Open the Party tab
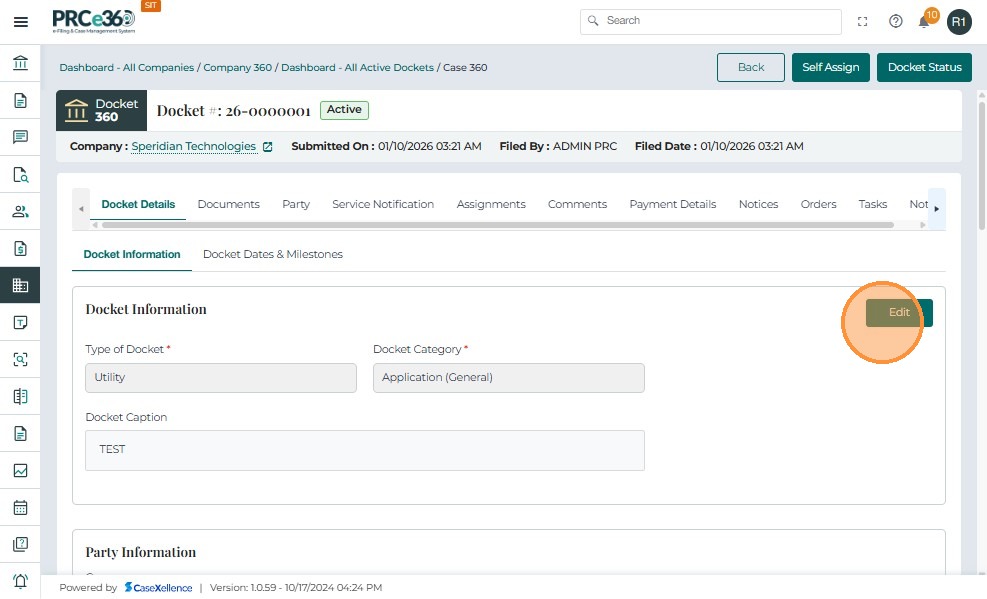 pos(296,204)
